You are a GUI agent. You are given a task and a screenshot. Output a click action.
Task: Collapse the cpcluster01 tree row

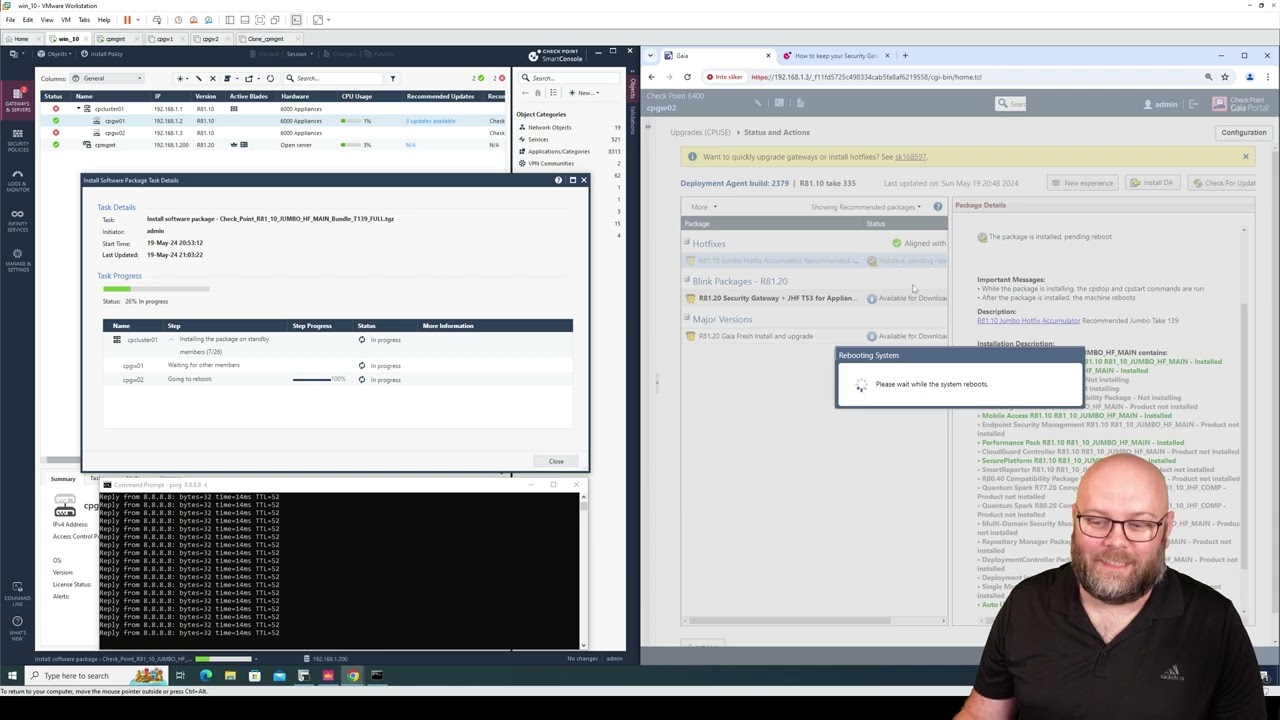[x=79, y=108]
